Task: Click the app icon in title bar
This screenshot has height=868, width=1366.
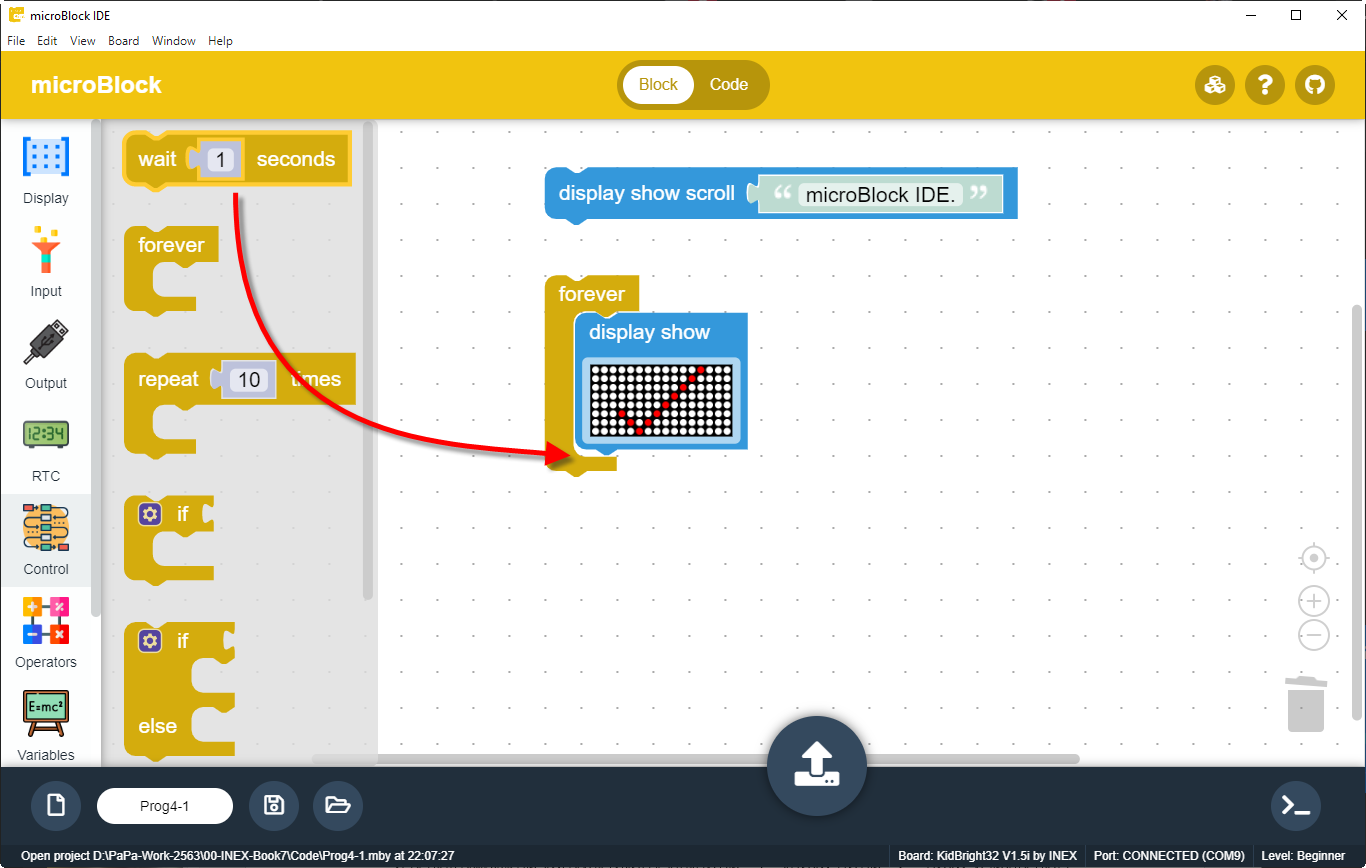Action: tap(16, 15)
